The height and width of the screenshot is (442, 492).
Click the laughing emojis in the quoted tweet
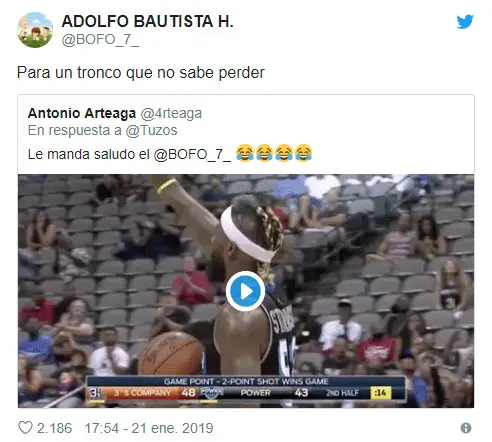274,153
